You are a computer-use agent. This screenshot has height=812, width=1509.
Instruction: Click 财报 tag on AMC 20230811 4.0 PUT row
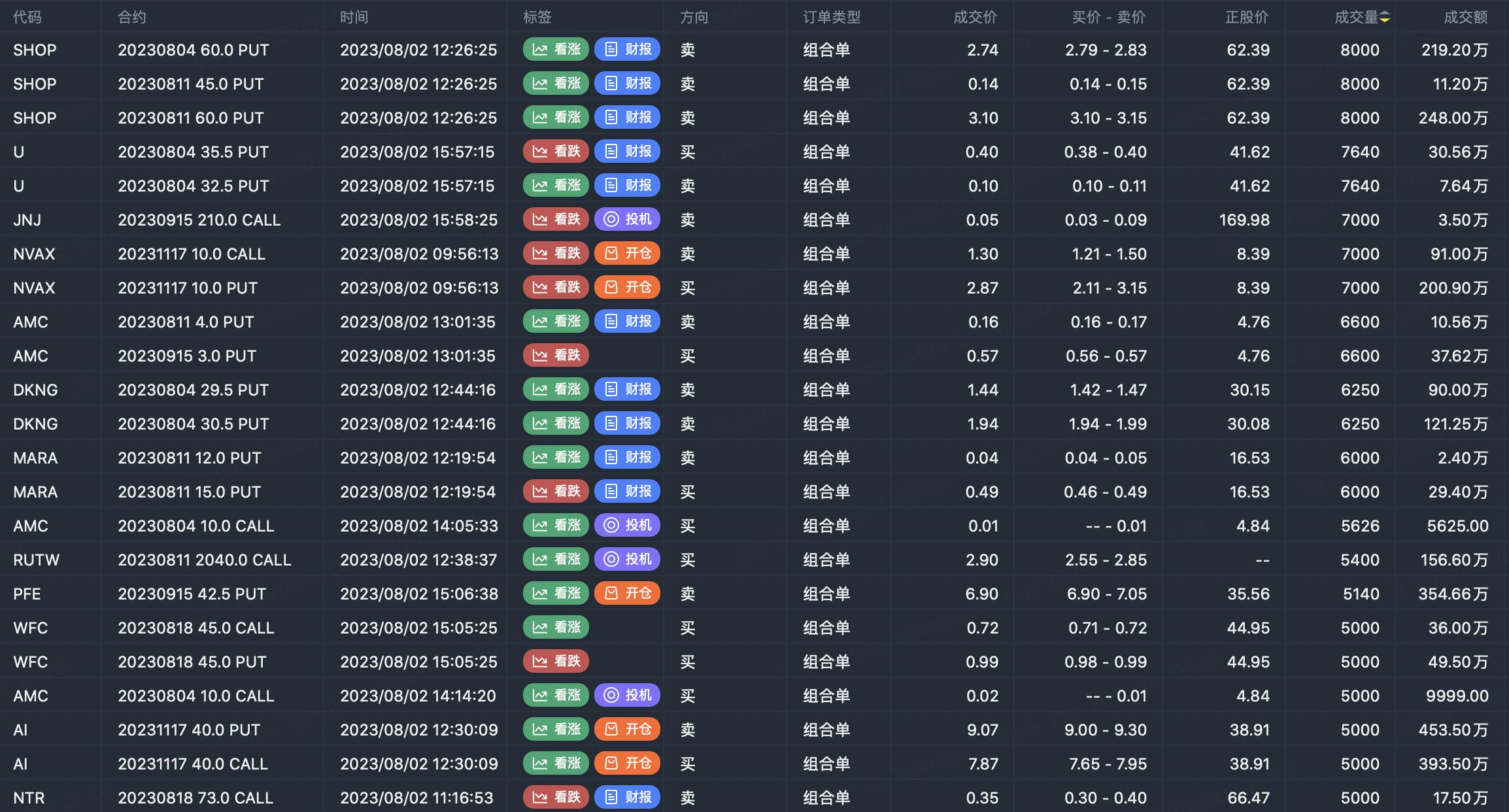628,322
